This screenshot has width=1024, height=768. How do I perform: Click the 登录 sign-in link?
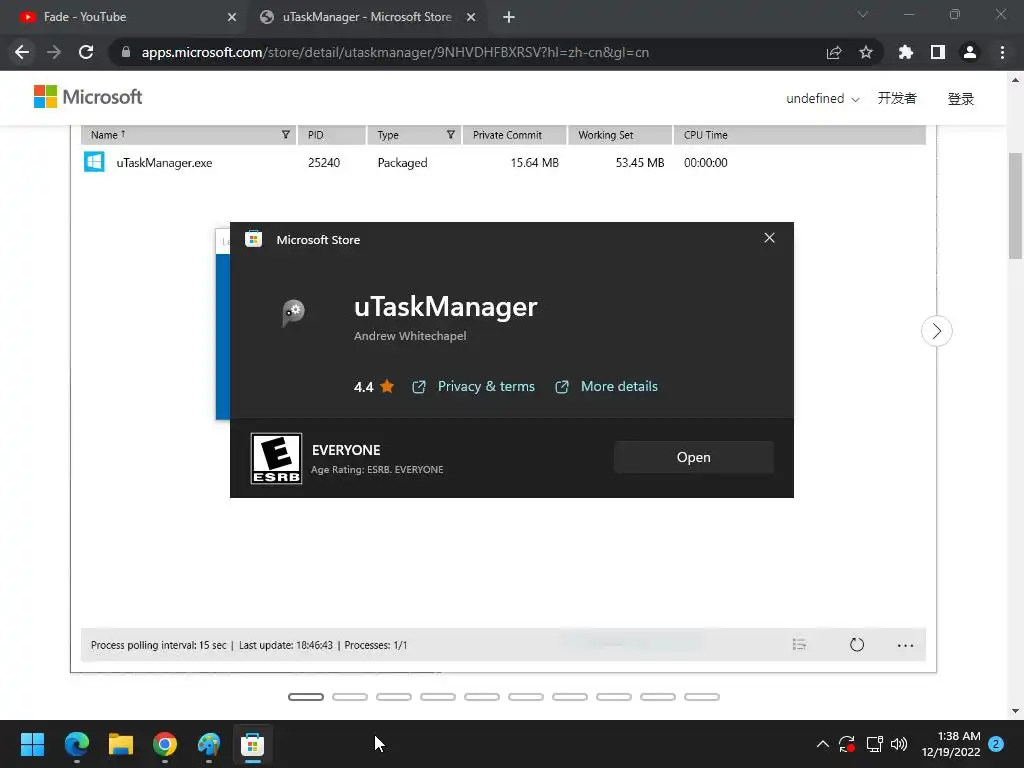pos(961,99)
